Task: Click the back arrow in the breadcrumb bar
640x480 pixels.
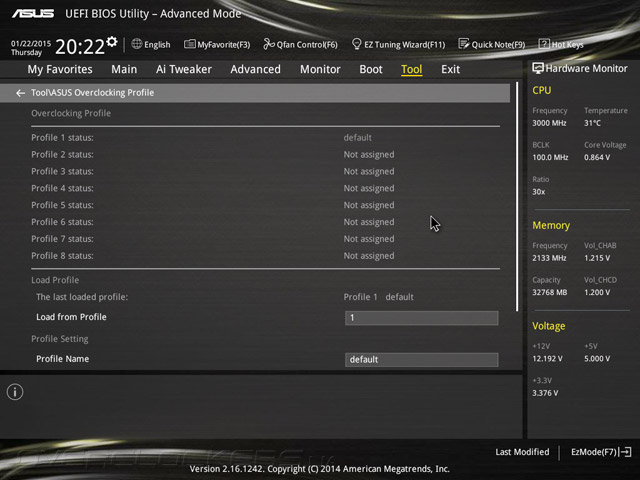Action: pos(20,93)
